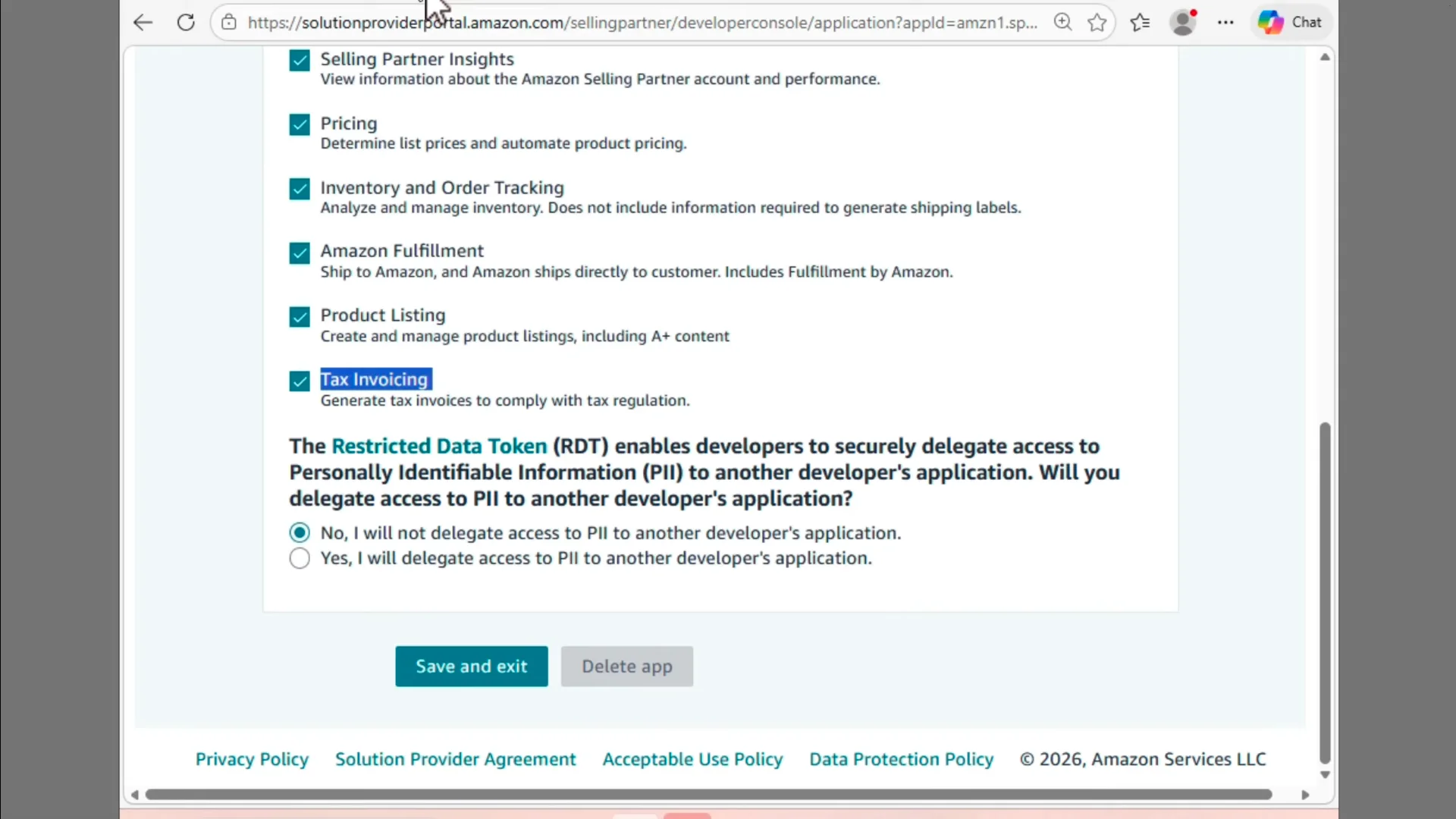The width and height of the screenshot is (1456, 819).
Task: Select No, will not delegate PII access
Action: [300, 533]
